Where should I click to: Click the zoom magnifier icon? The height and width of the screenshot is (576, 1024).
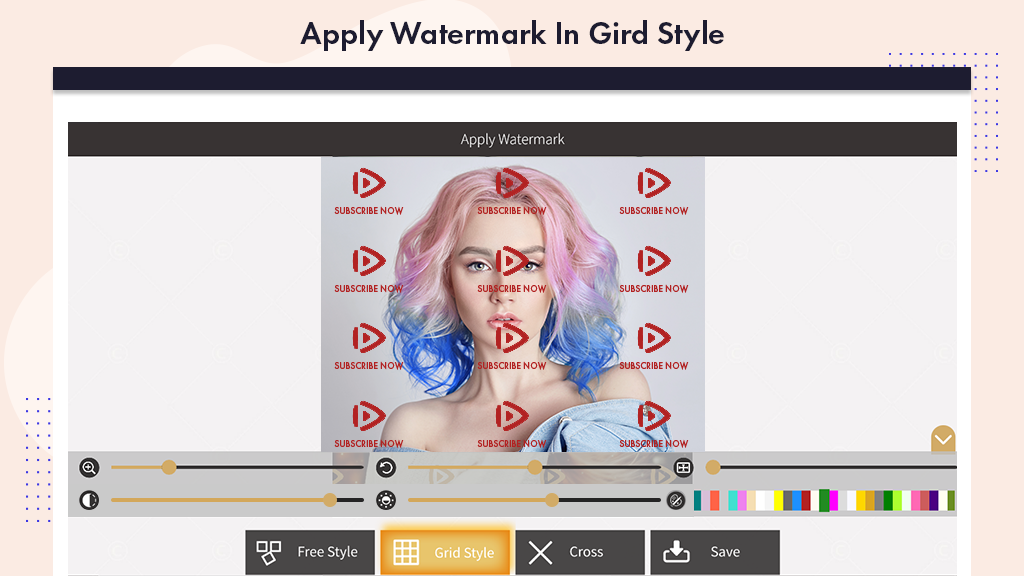pyautogui.click(x=89, y=468)
